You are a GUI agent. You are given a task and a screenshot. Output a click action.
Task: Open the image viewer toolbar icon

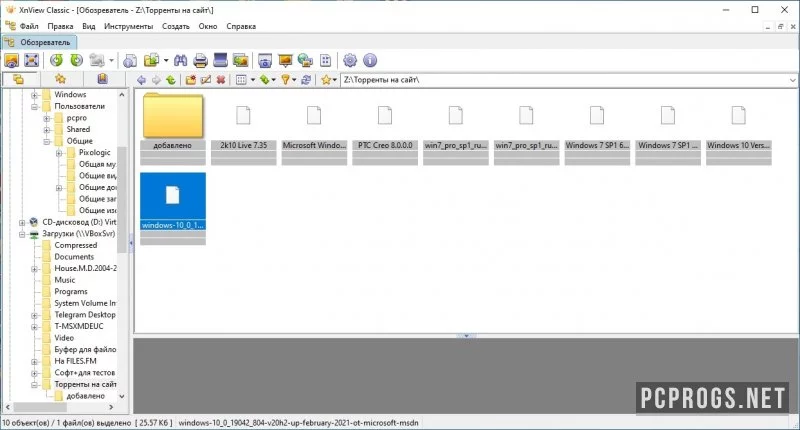click(11, 61)
